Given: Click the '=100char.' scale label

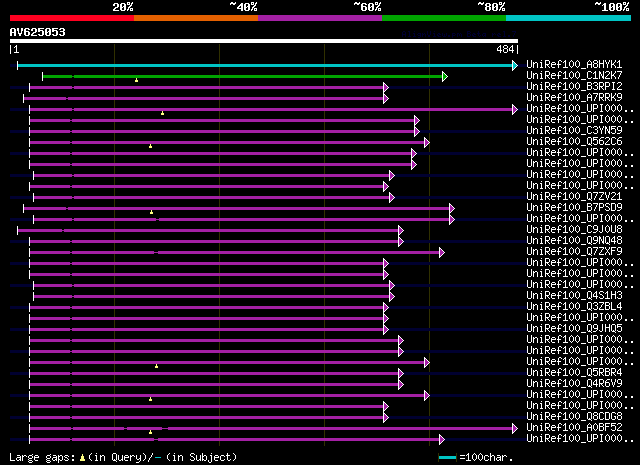Looking at the screenshot, I should tap(486, 457).
